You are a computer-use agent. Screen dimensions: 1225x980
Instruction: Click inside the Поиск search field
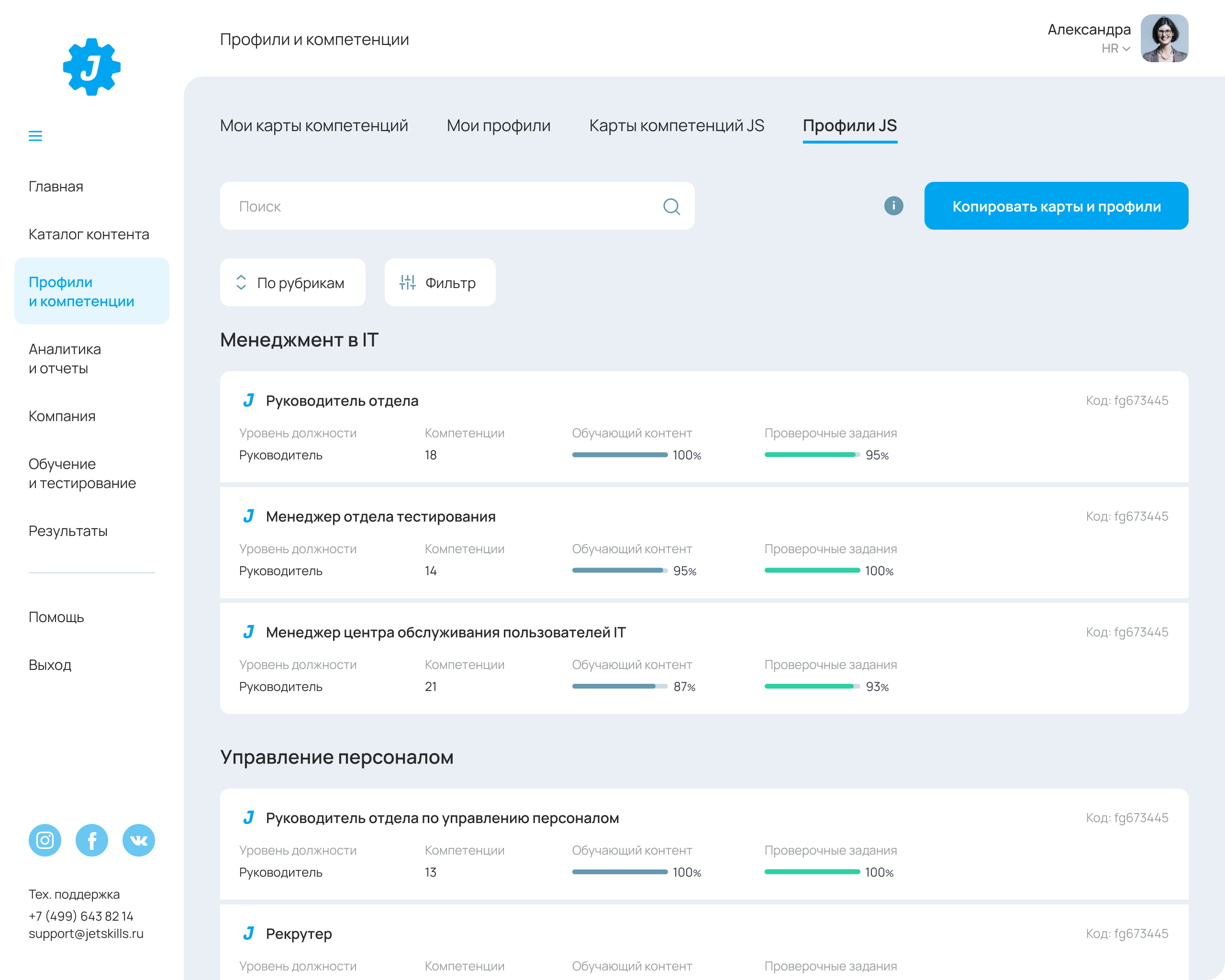[x=398, y=206]
